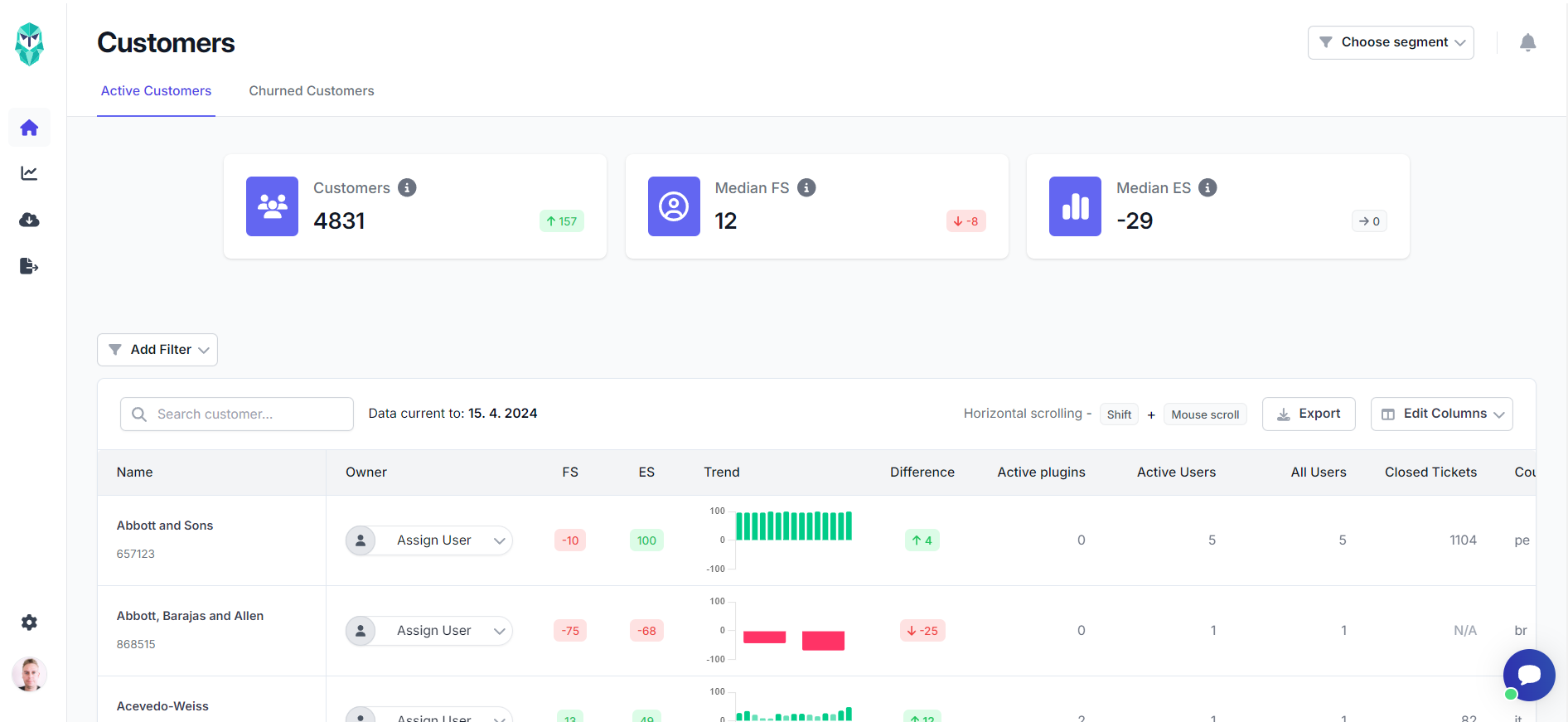Click ES score -68 badge
The width and height of the screenshot is (1568, 722).
click(x=646, y=631)
